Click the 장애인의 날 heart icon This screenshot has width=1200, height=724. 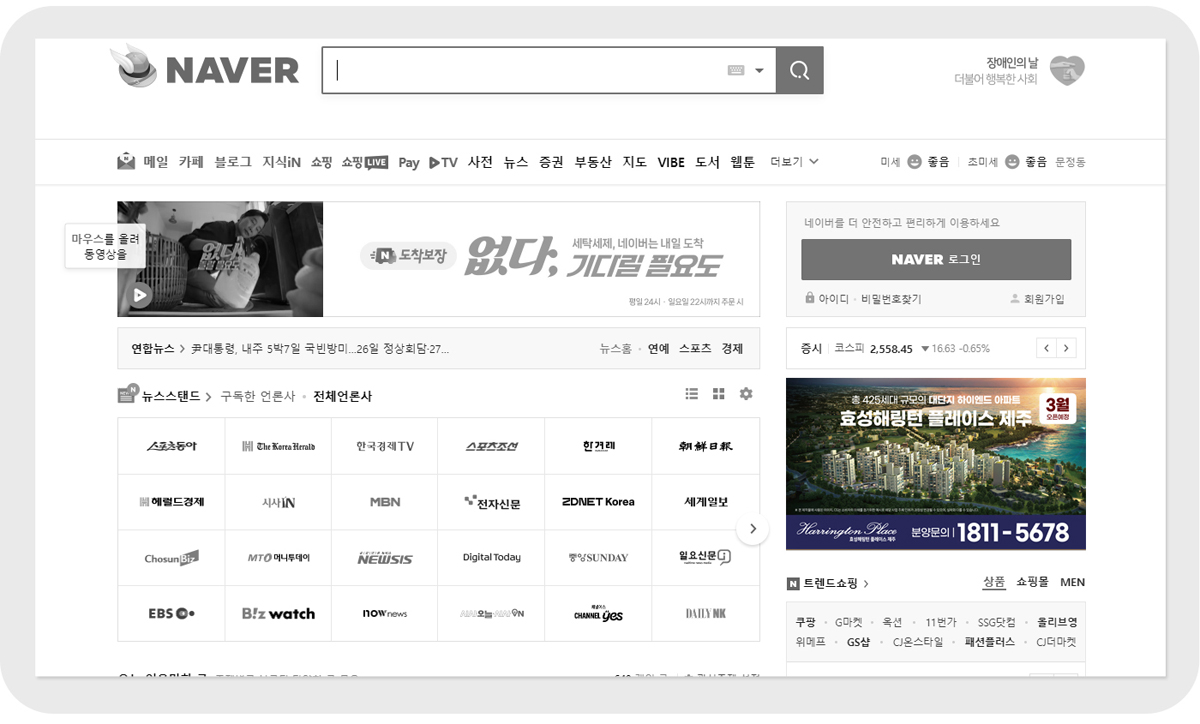tap(1067, 70)
